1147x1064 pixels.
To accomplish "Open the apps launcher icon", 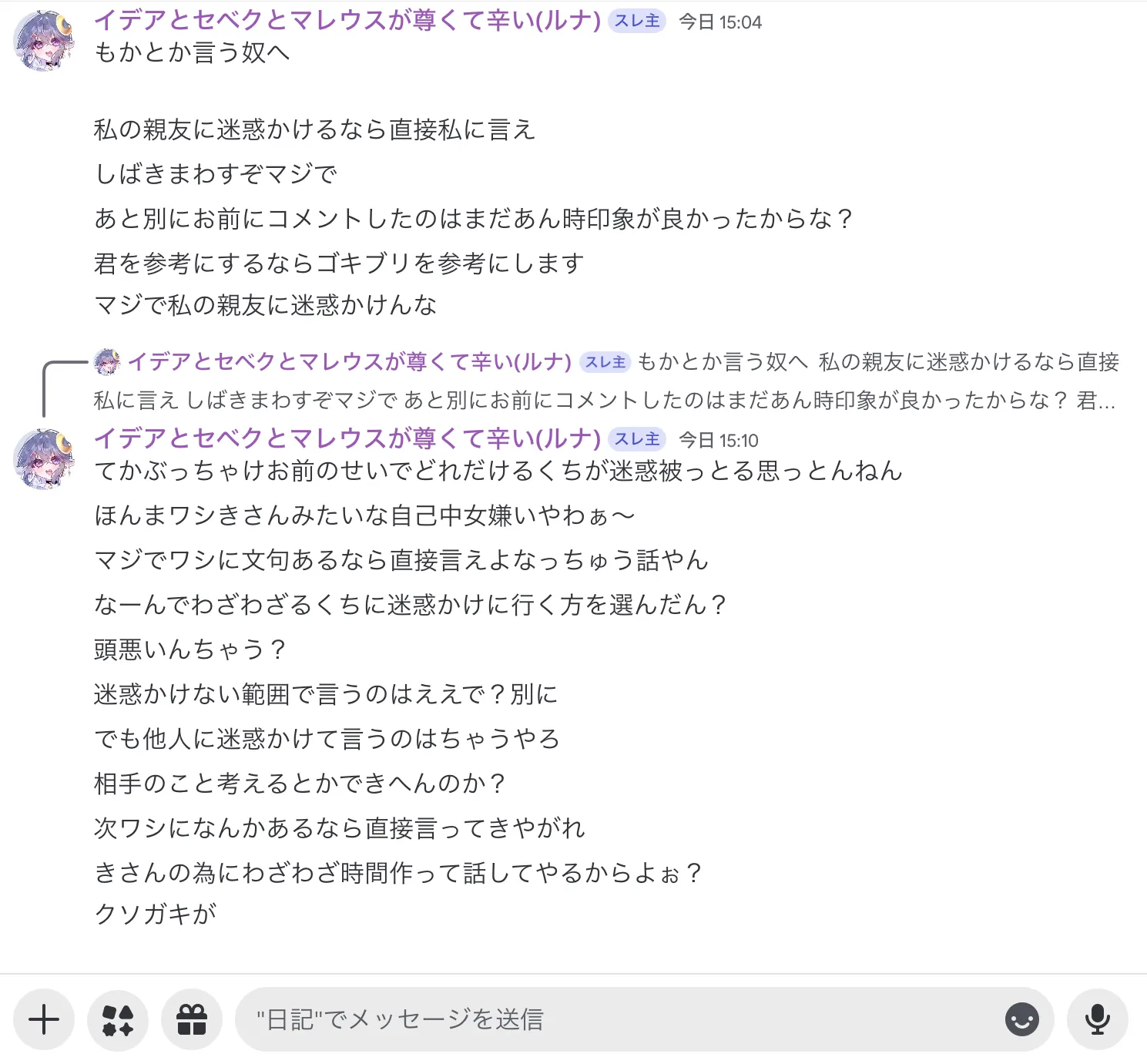I will click(118, 1019).
